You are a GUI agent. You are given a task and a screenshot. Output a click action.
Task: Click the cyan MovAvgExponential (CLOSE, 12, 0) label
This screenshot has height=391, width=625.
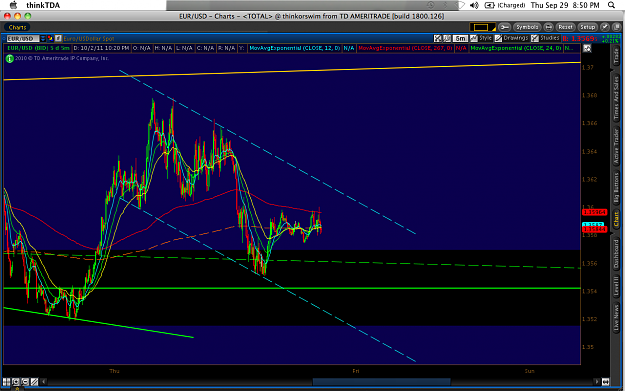[x=295, y=48]
